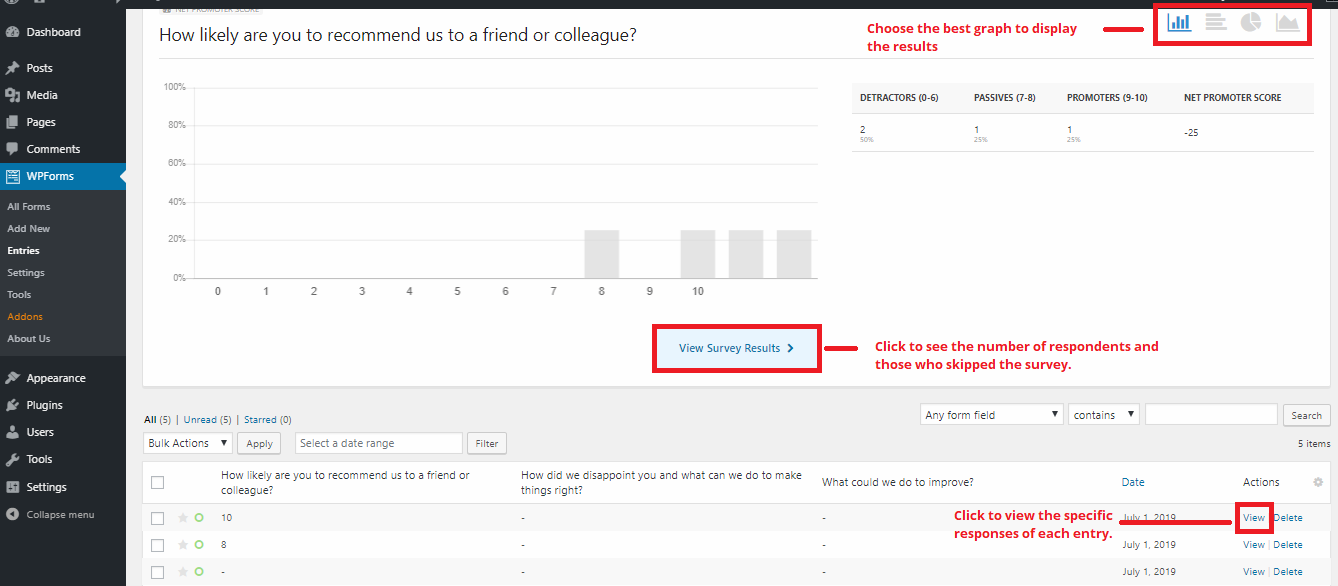
Task: Open WPForms Tools submenu item
Action: [19, 295]
